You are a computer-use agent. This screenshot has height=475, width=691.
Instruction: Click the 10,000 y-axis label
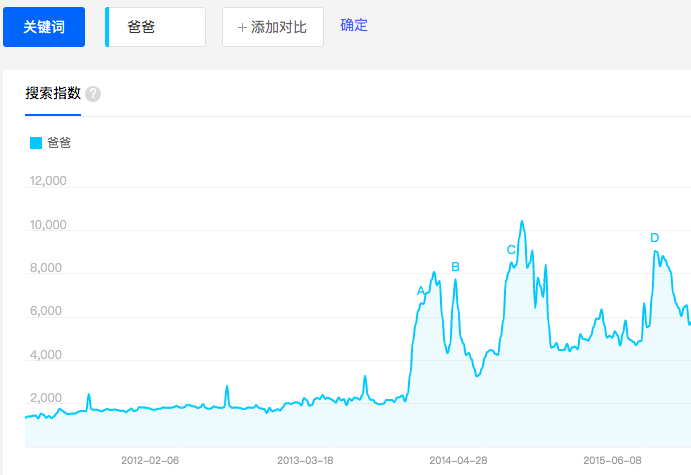(48, 225)
